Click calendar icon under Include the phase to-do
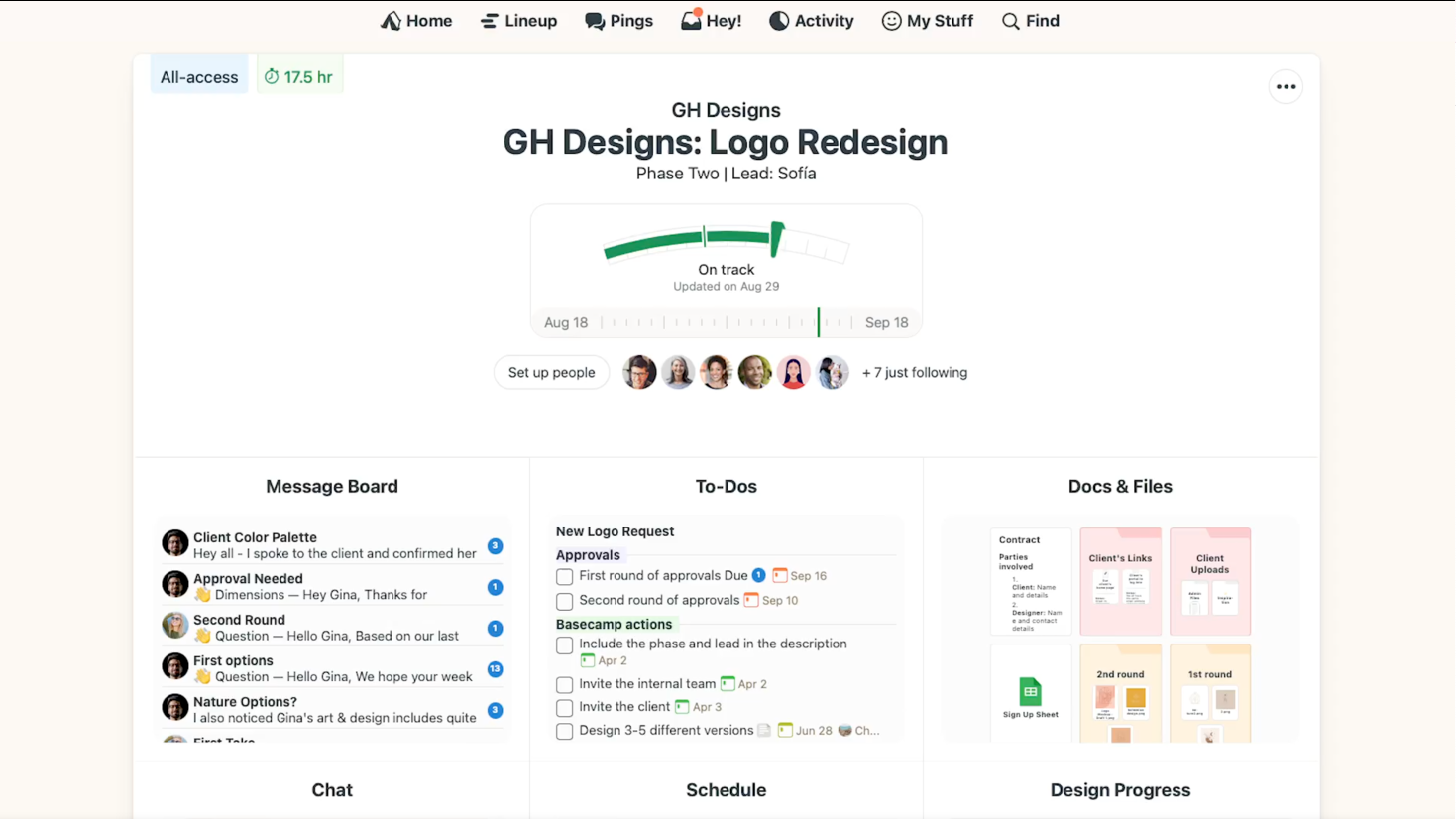The width and height of the screenshot is (1456, 819). coord(588,660)
